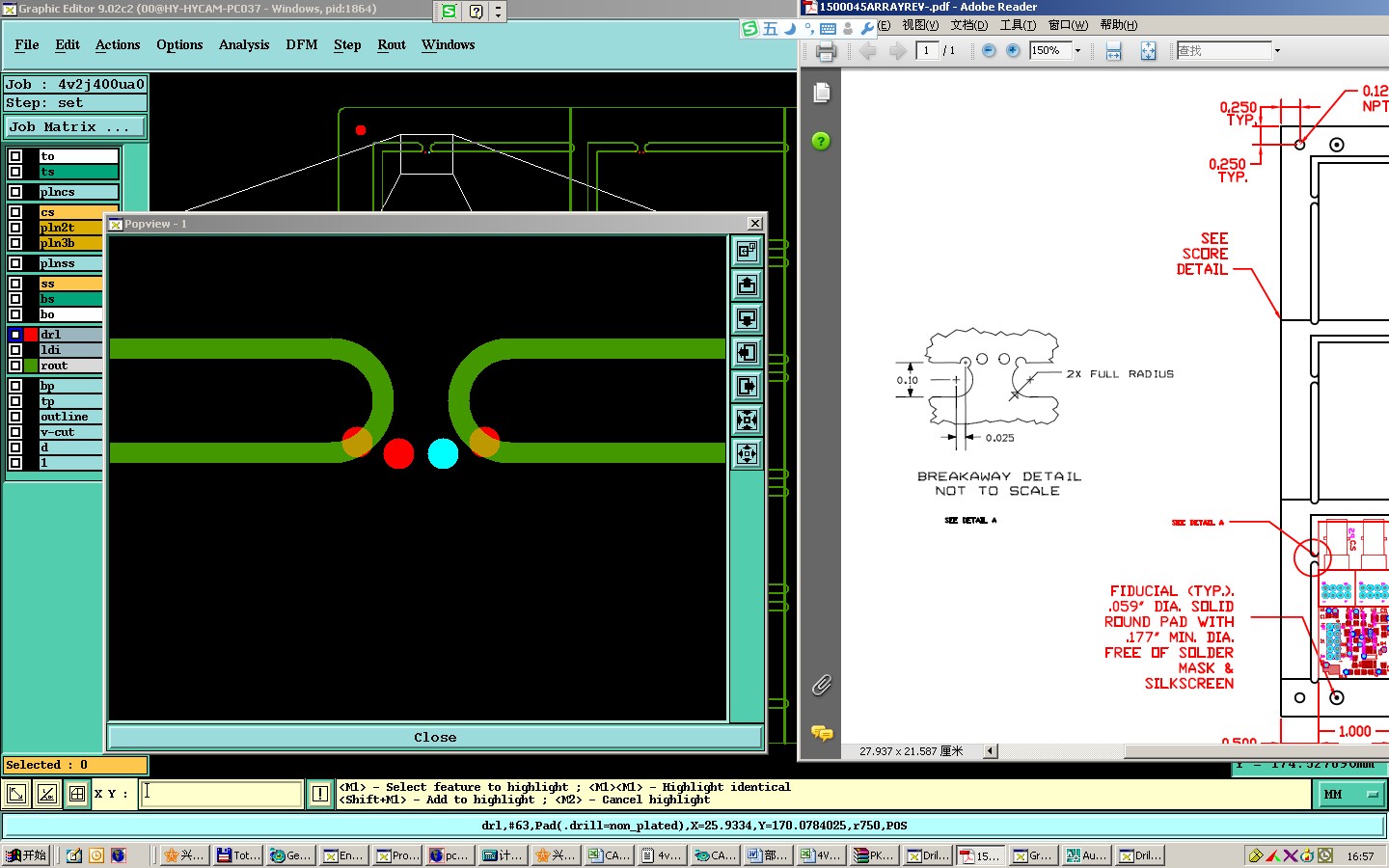
Task: Click the Fit Page icon in Adobe Reader
Action: (x=1148, y=51)
